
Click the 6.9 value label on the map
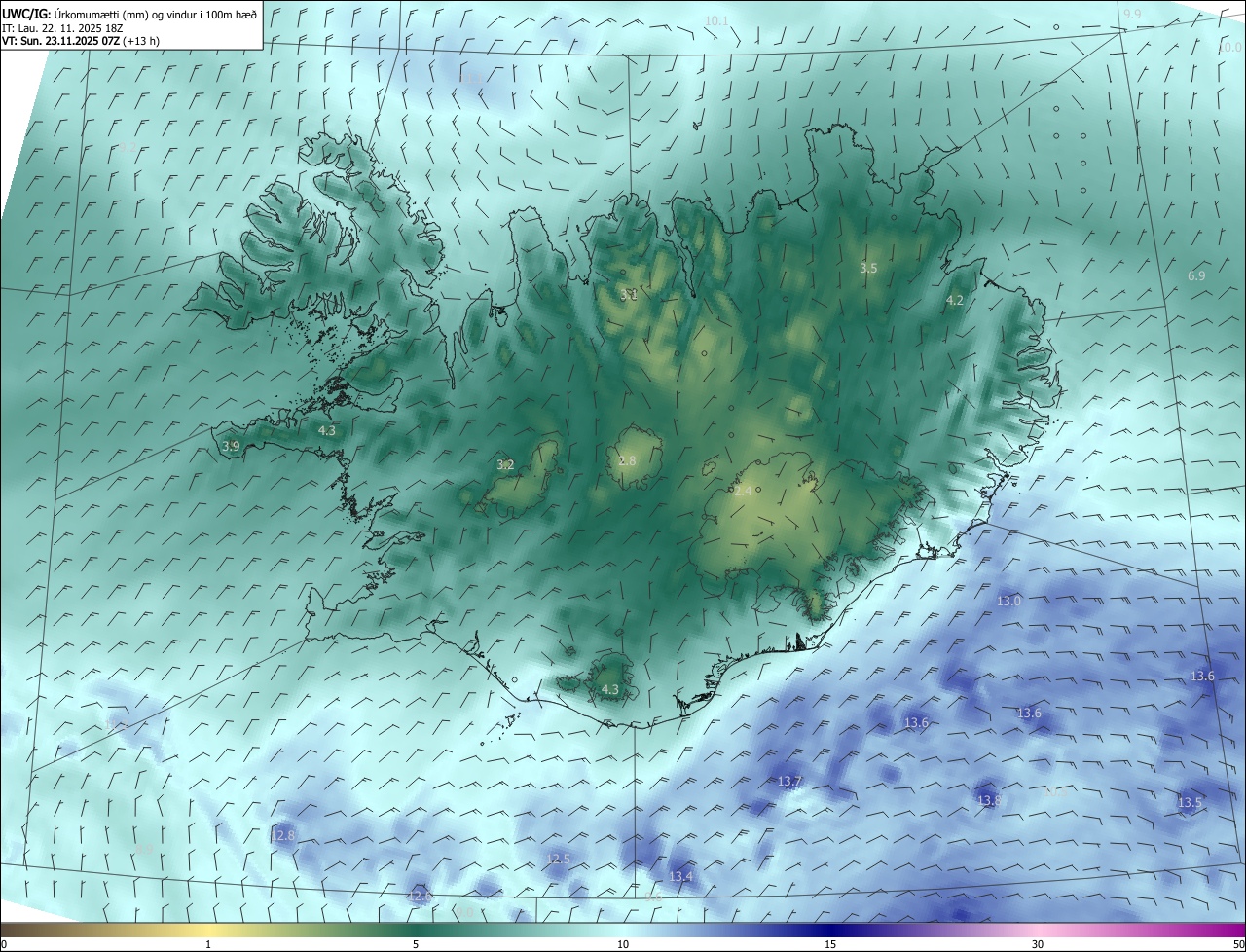(x=1196, y=275)
